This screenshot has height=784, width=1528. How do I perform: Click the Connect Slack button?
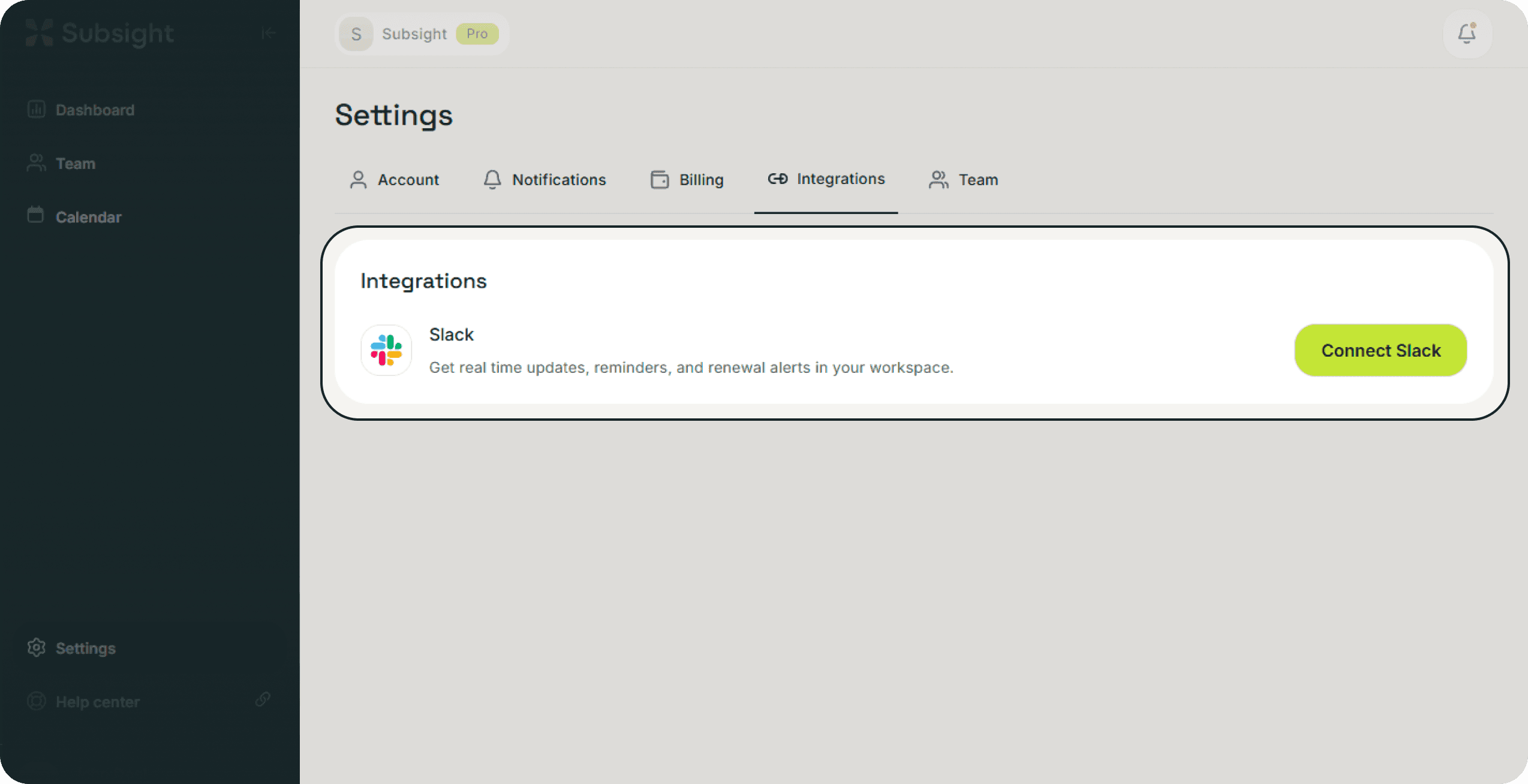[x=1380, y=351]
